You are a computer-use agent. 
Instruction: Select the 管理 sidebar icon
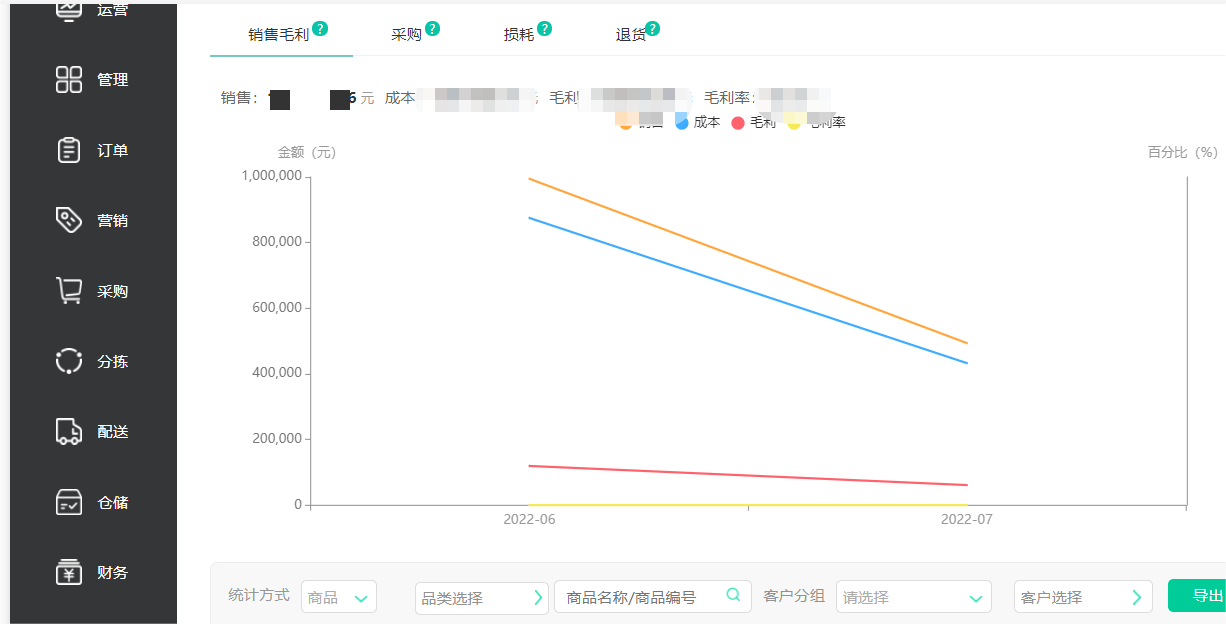coord(93,79)
